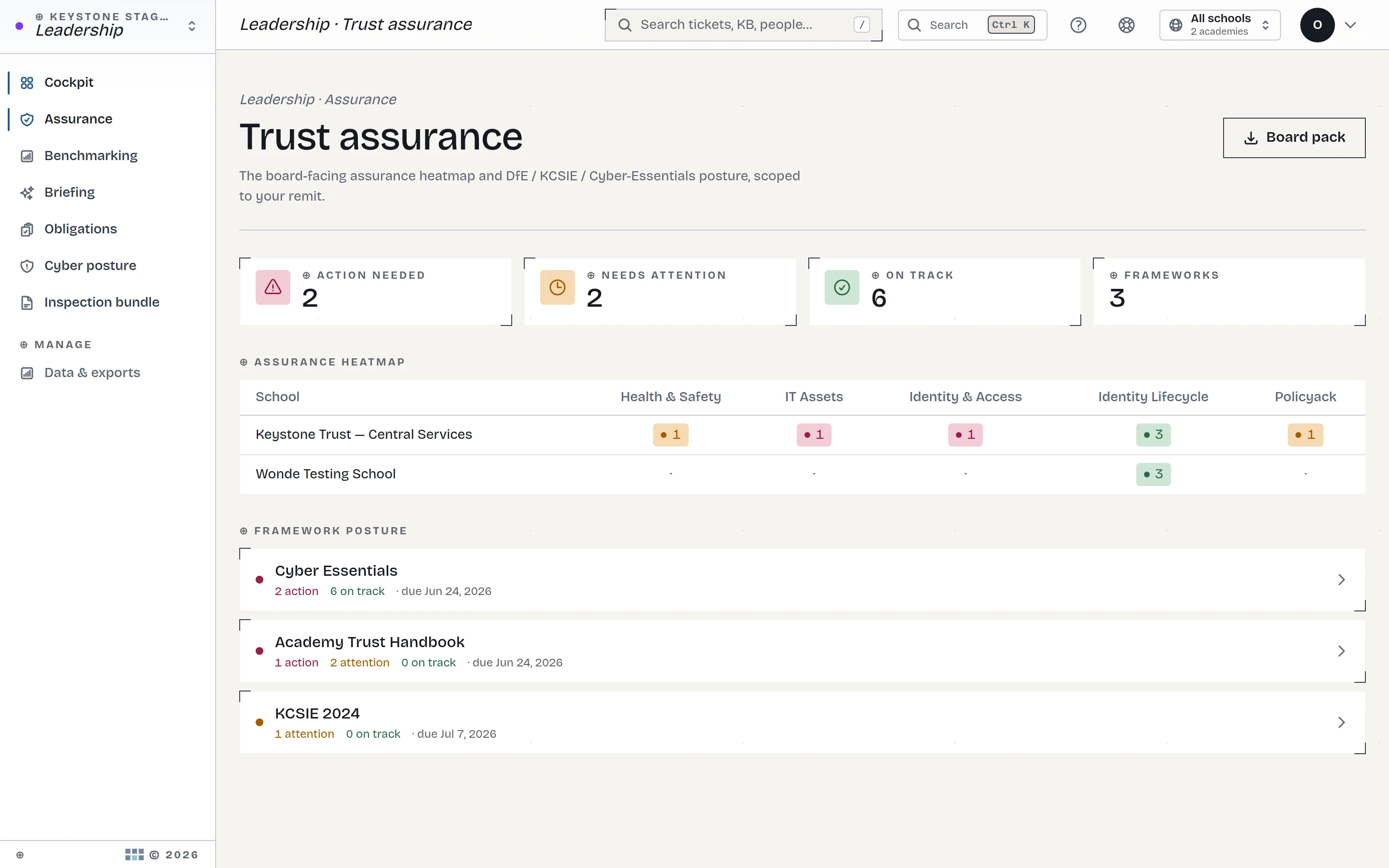1389x868 pixels.
Task: Click the Briefing sparkle icon
Action: pyautogui.click(x=27, y=193)
